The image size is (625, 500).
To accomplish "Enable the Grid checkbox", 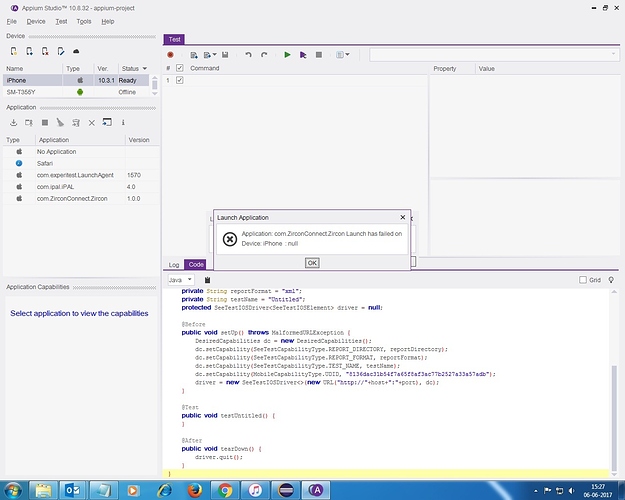I will click(x=583, y=281).
